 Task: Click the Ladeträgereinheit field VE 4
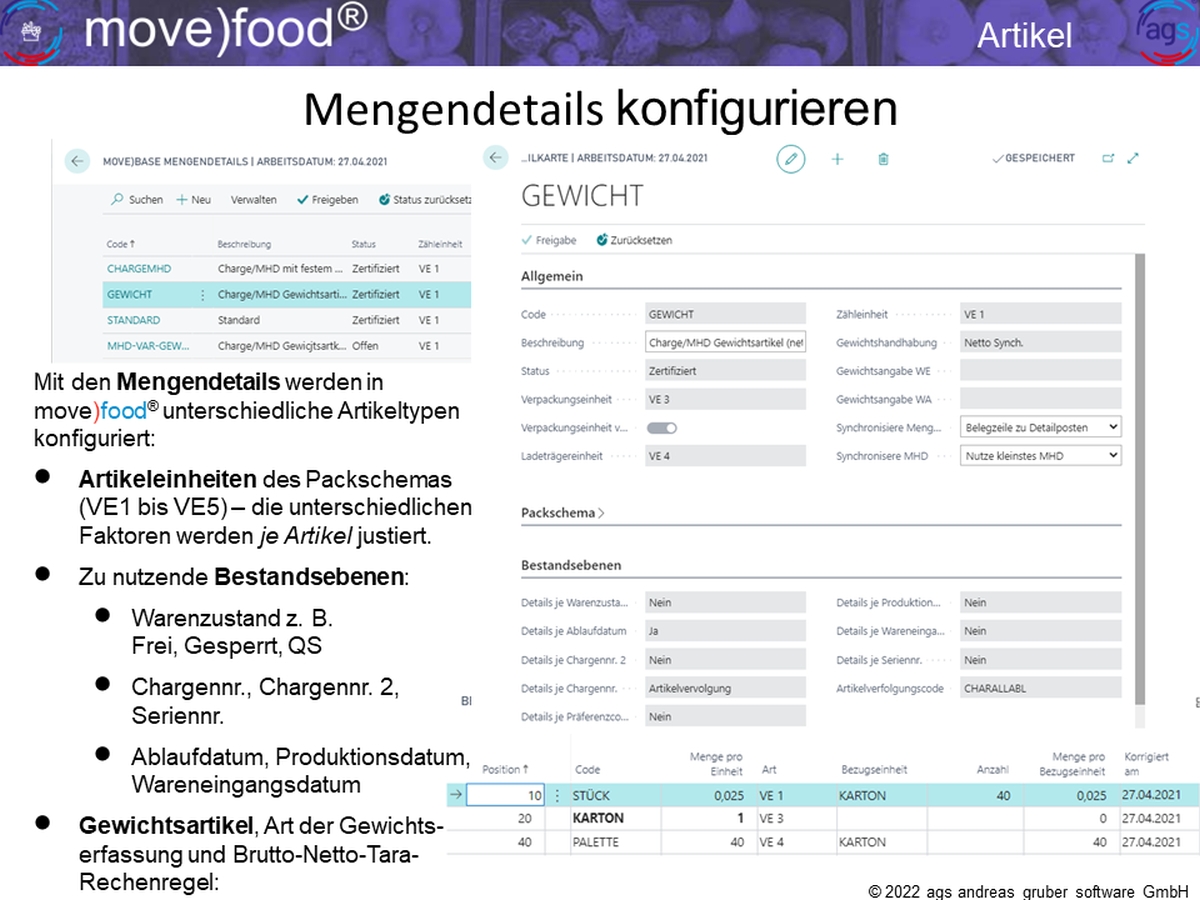point(726,456)
